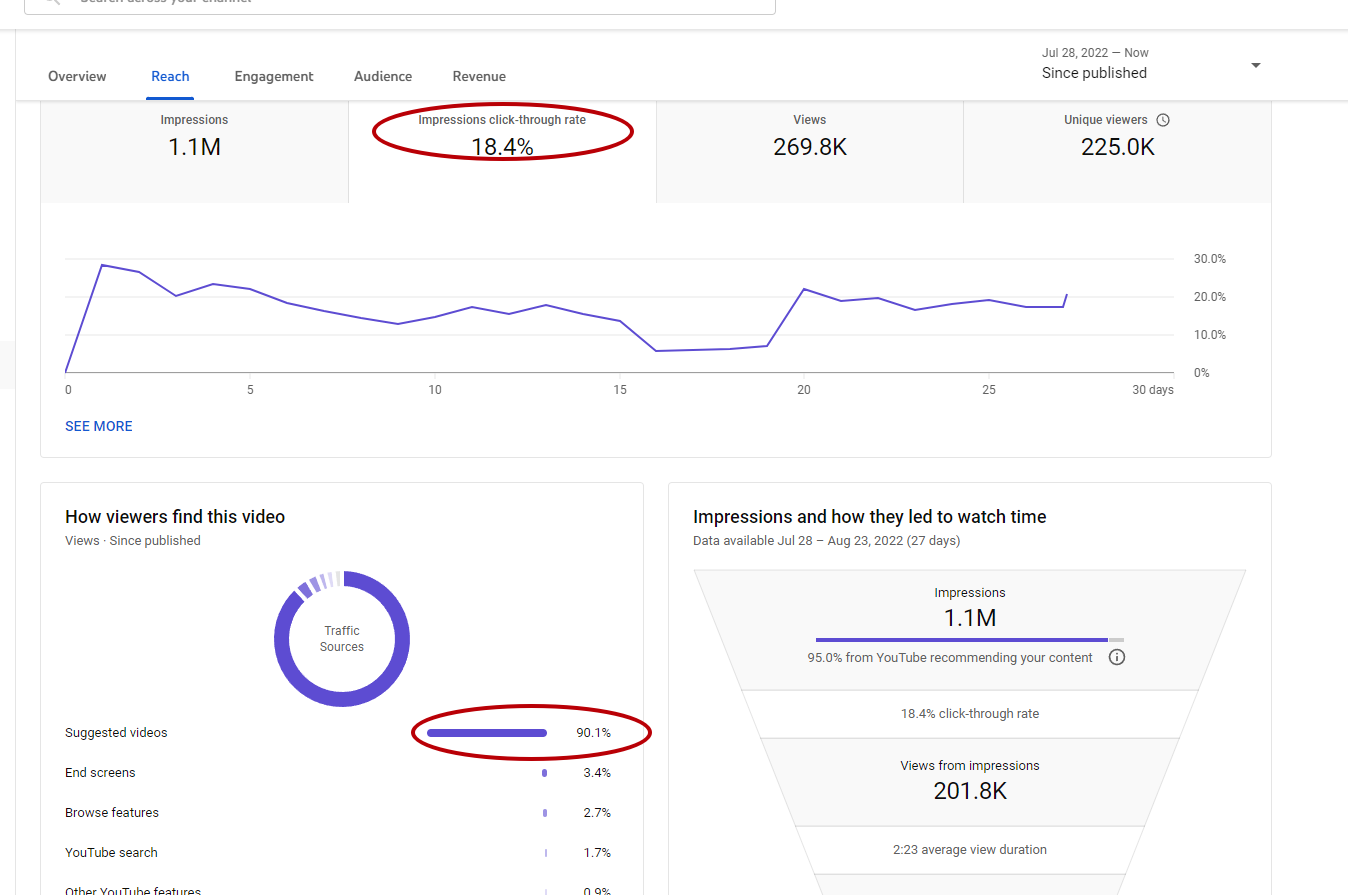Click the Suggested videos 90.1% progress bar
Image resolution: width=1348 pixels, height=895 pixels.
pyautogui.click(x=487, y=733)
